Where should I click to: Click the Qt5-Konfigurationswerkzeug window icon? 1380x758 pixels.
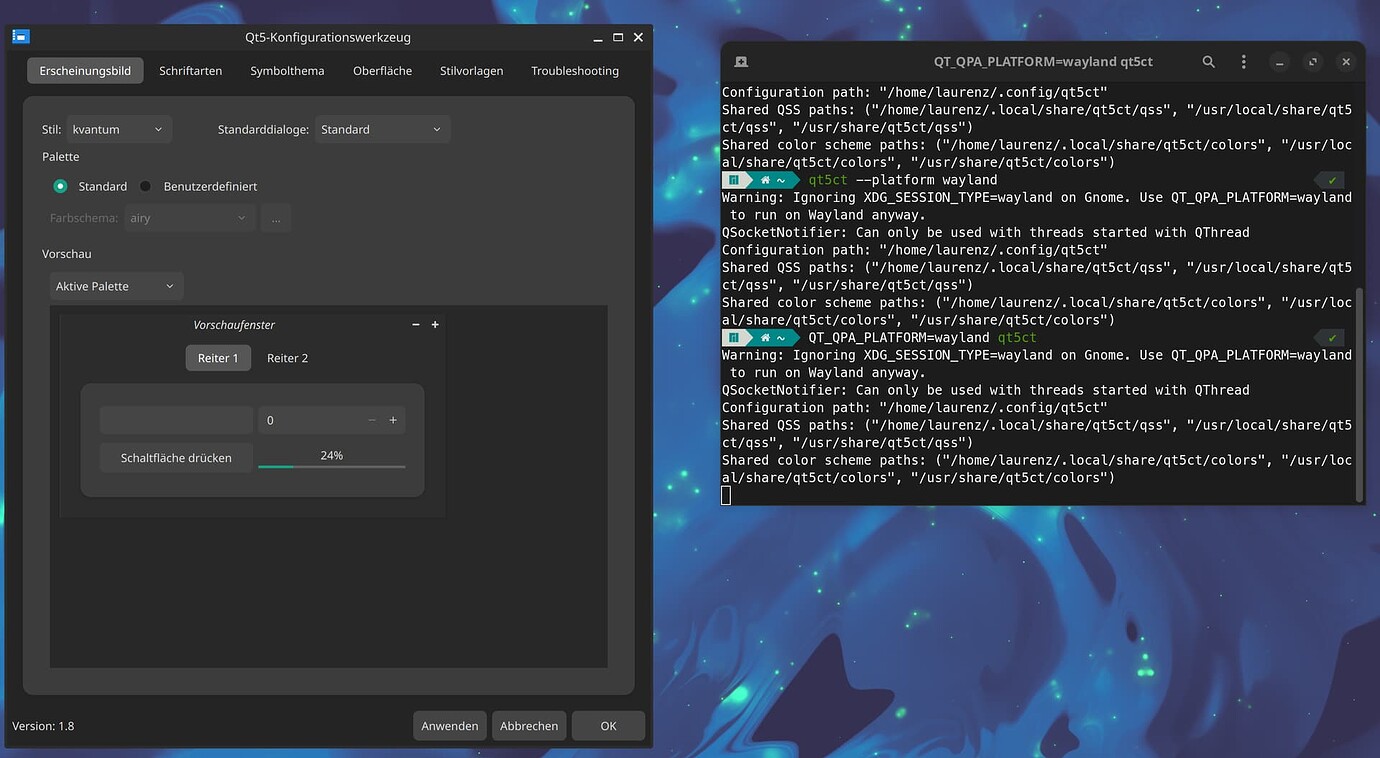(x=20, y=36)
